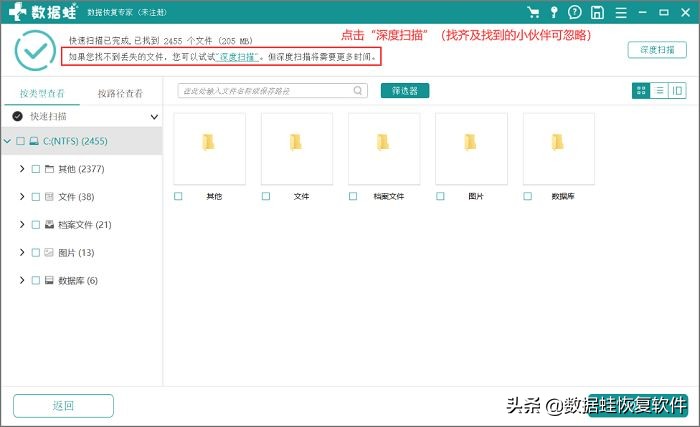Screen dimensions: 700x427
Task: Switch to 按路径查看 tab
Action: coord(120,93)
